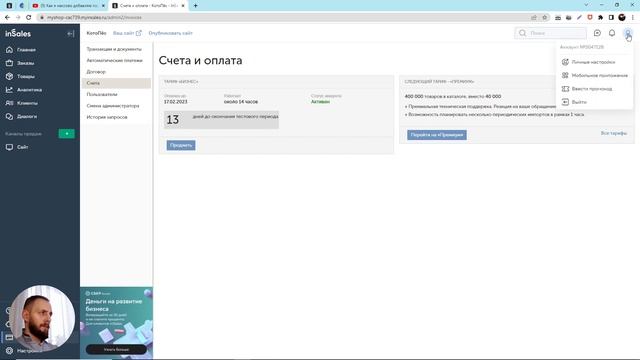
Task: Select the second pinned browser tab
Action: (x=22, y=6)
